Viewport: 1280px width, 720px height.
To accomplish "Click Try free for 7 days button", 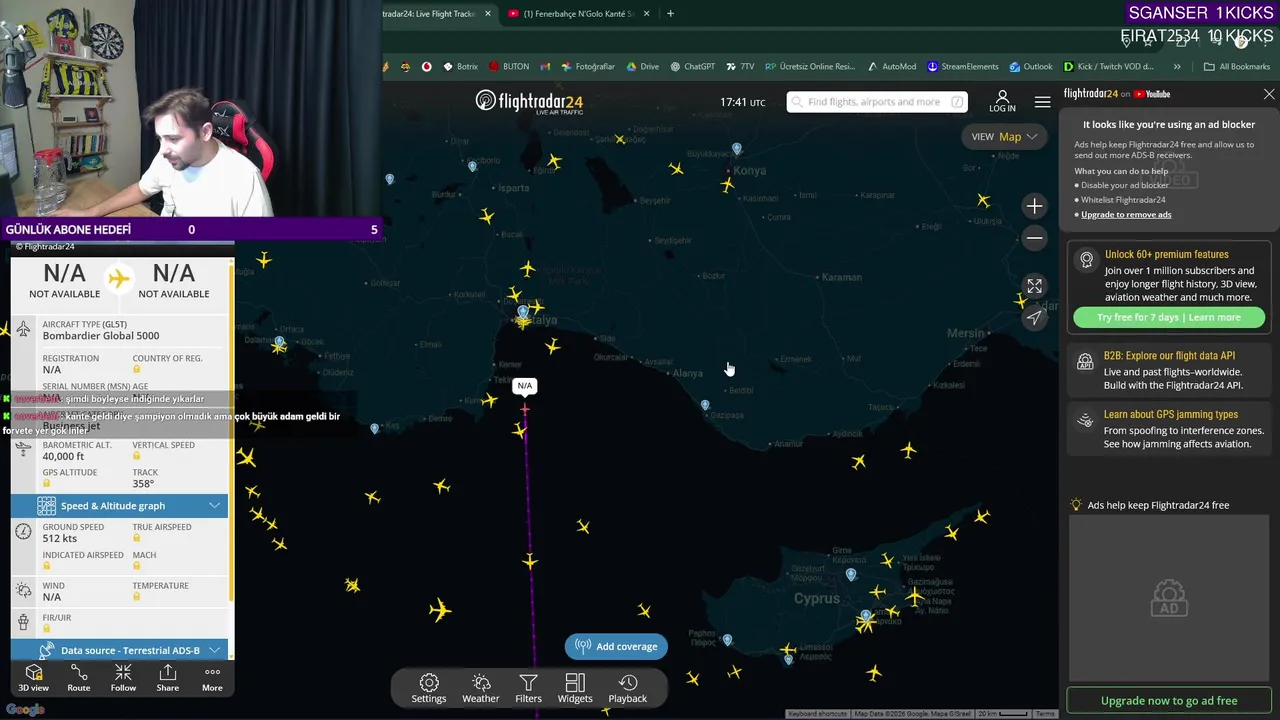I will (x=1169, y=317).
